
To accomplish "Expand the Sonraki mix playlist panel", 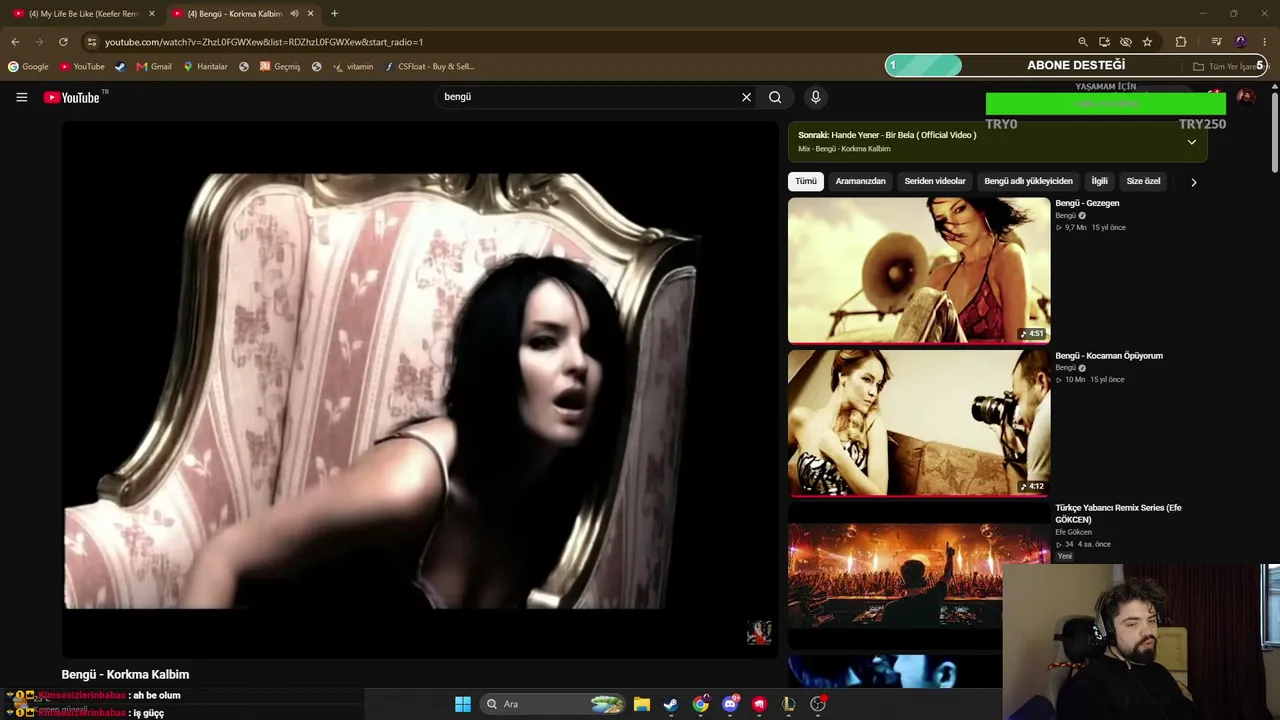I will [x=1191, y=142].
